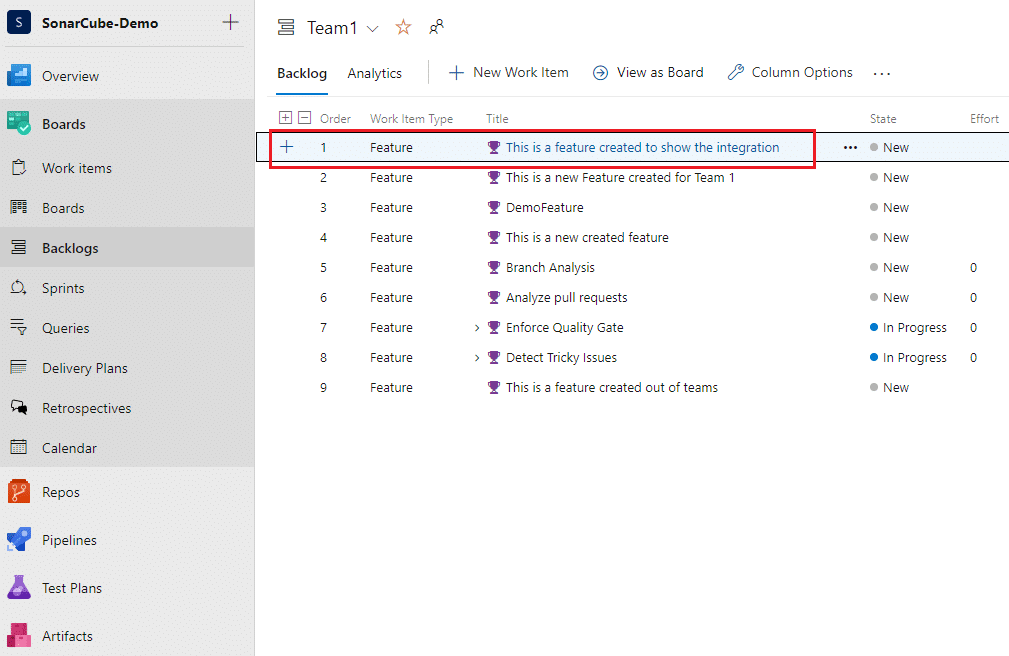This screenshot has height=656, width=1009.
Task: Open the Repos hub icon
Action: [19, 492]
